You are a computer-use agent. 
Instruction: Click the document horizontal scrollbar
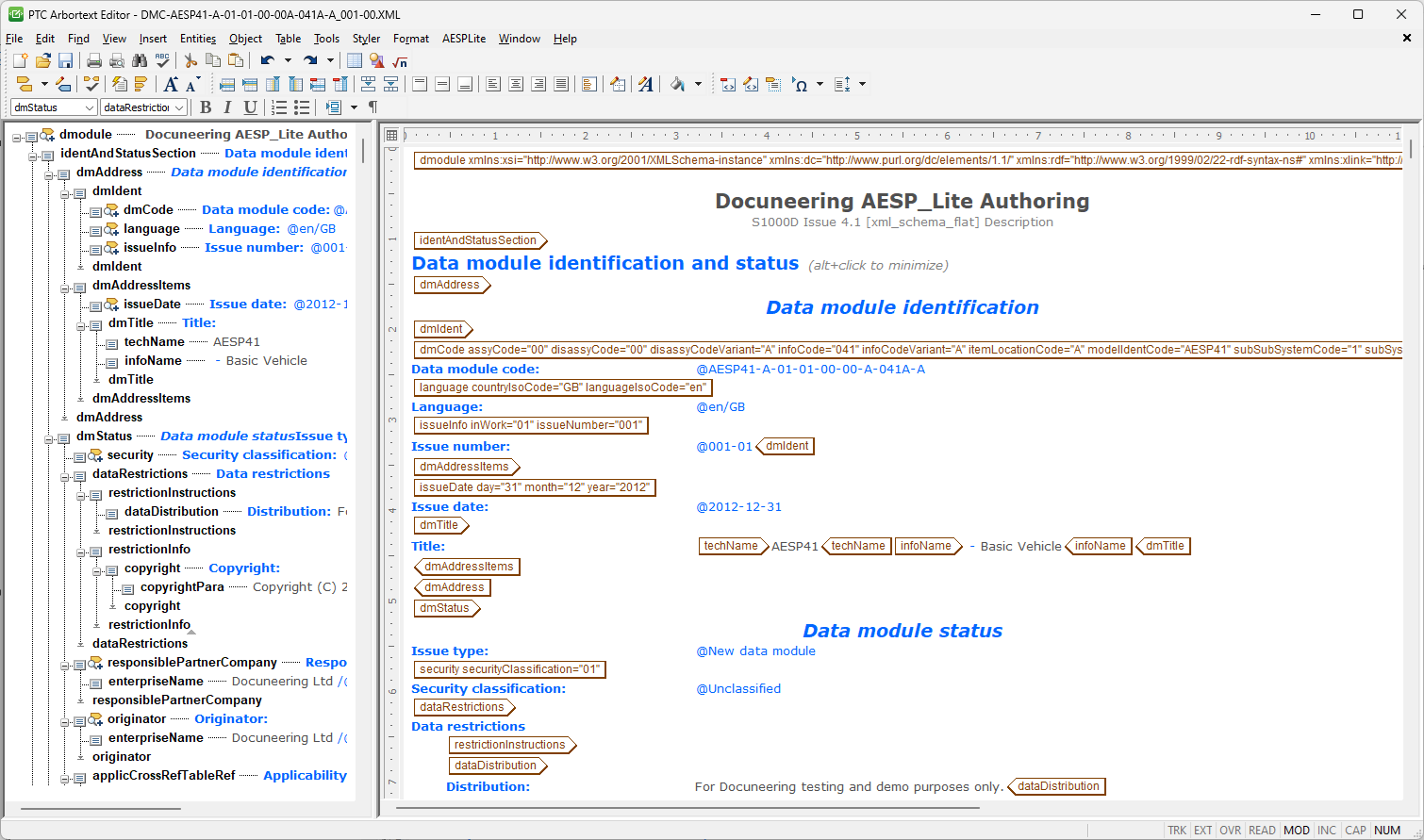pos(687,808)
